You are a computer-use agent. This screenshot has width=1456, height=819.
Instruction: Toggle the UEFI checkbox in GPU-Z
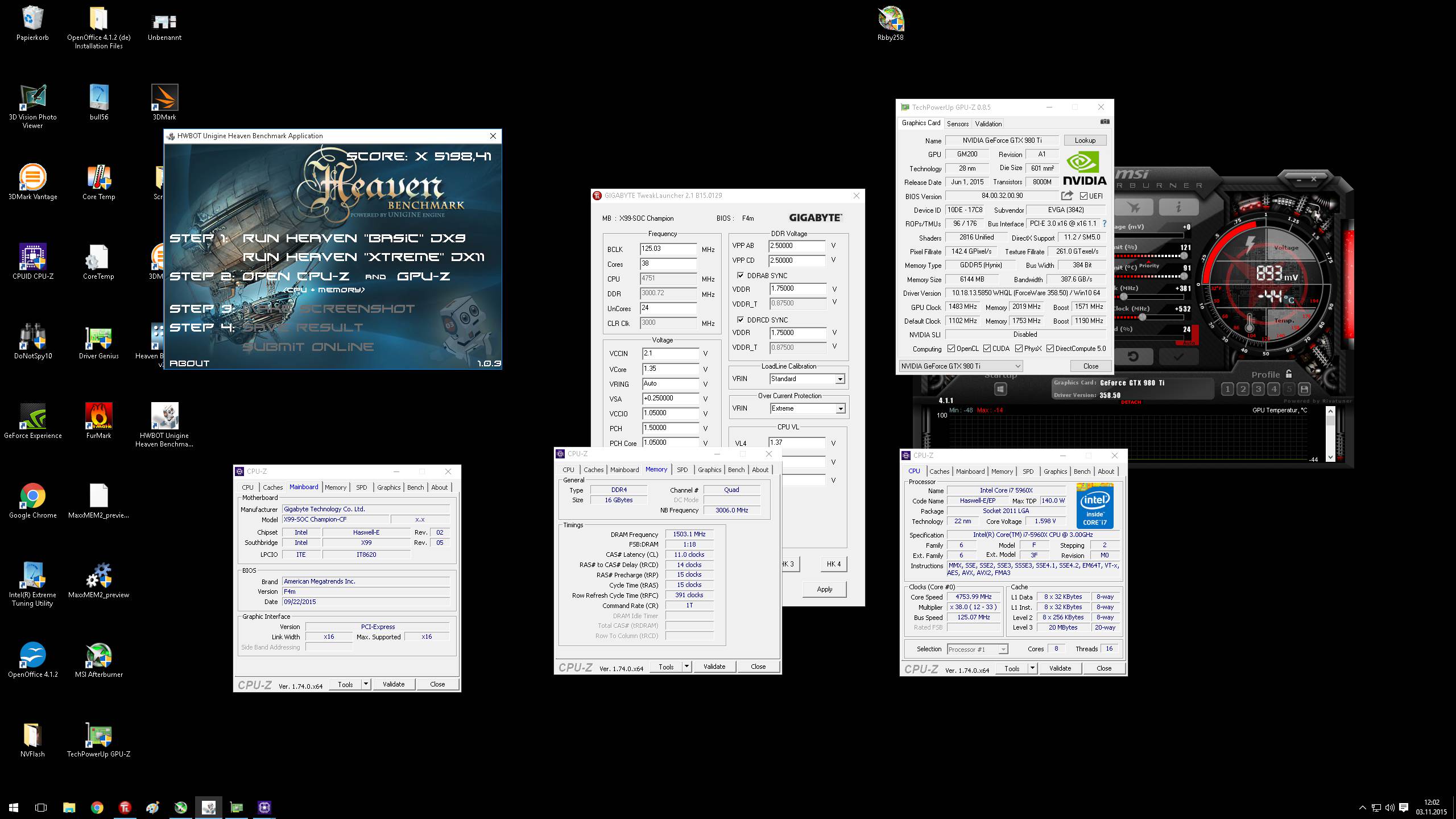coord(1083,196)
